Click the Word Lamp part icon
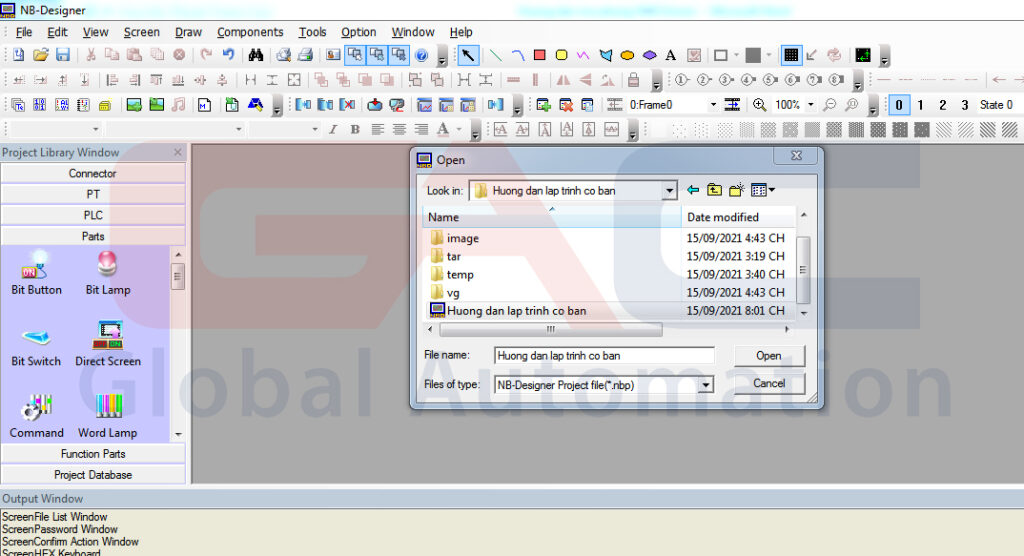The width and height of the screenshot is (1024, 556). pyautogui.click(x=107, y=406)
